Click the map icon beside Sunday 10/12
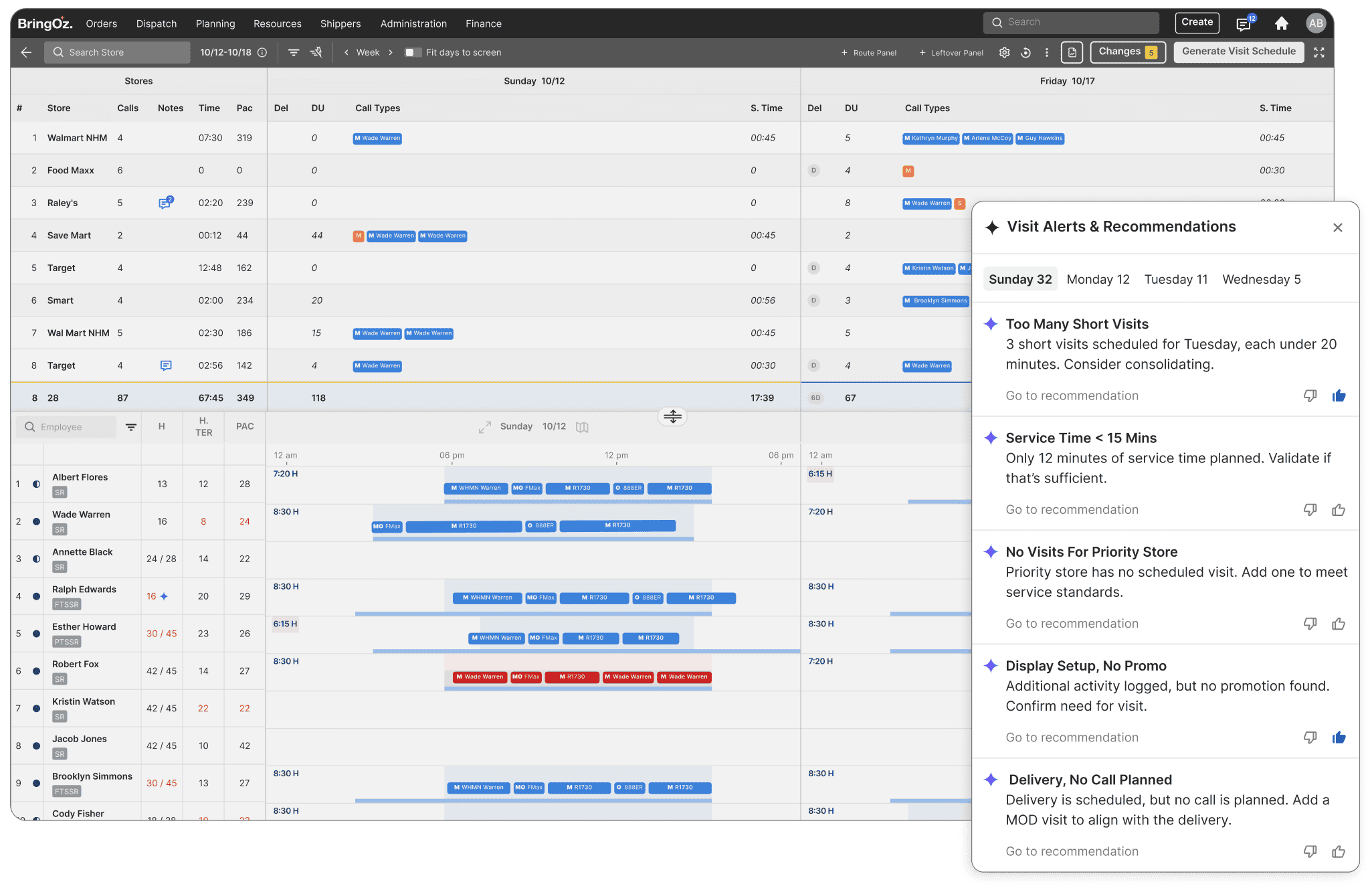 (582, 427)
